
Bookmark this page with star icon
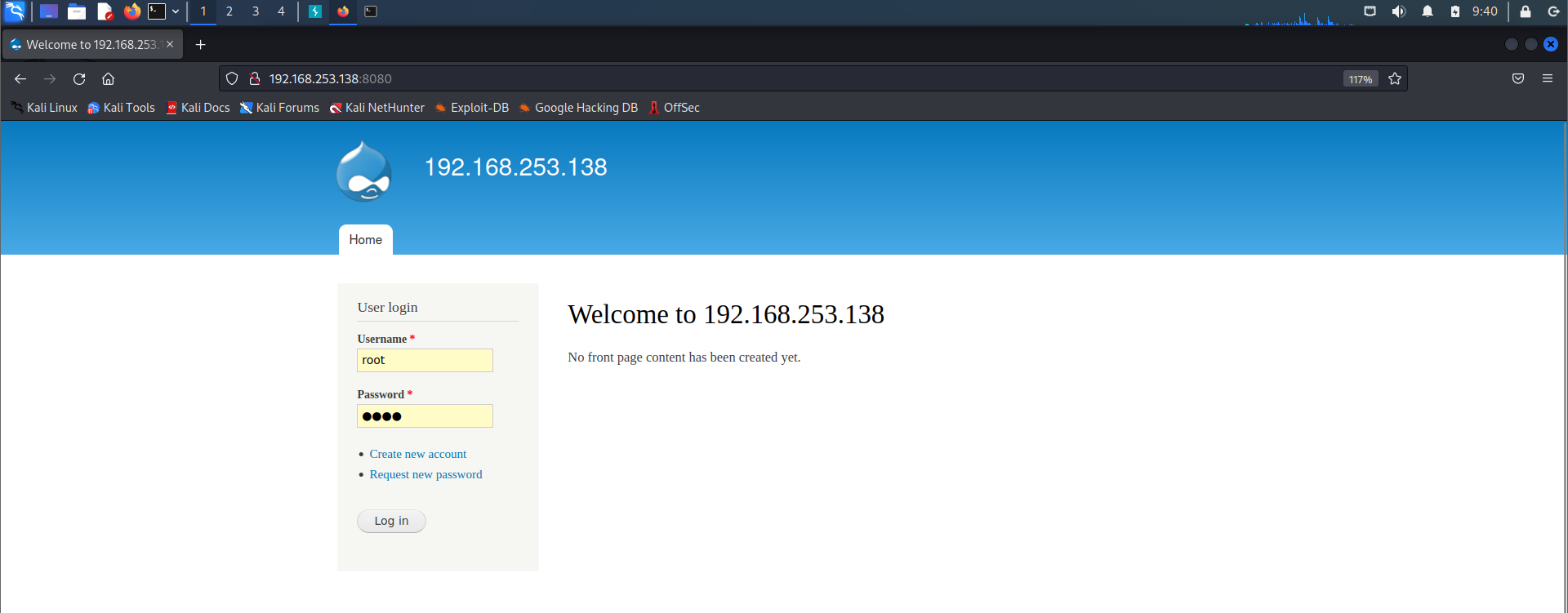[x=1395, y=79]
